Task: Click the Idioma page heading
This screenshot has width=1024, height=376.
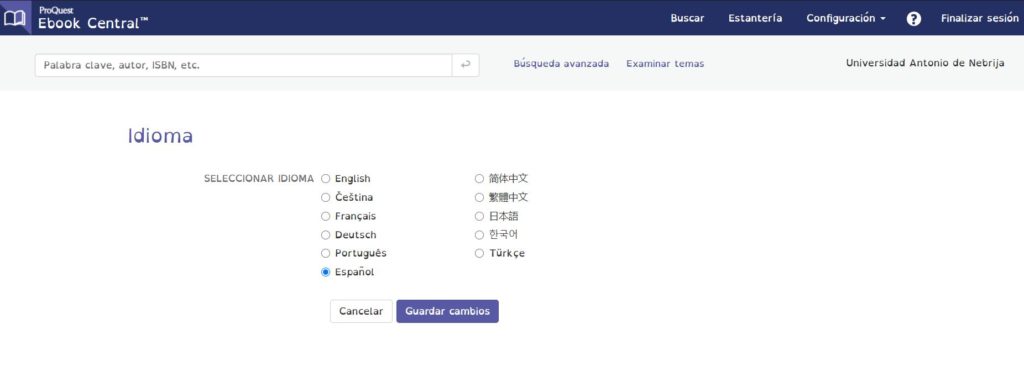Action: tap(160, 136)
